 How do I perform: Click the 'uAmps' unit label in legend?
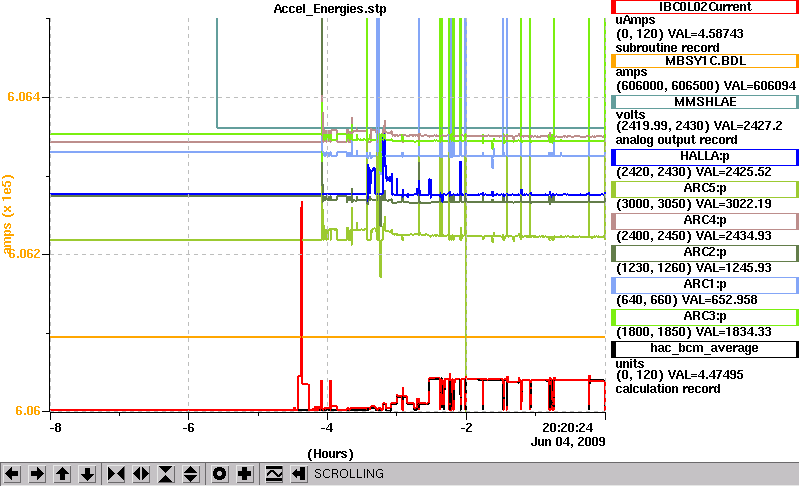pos(635,20)
